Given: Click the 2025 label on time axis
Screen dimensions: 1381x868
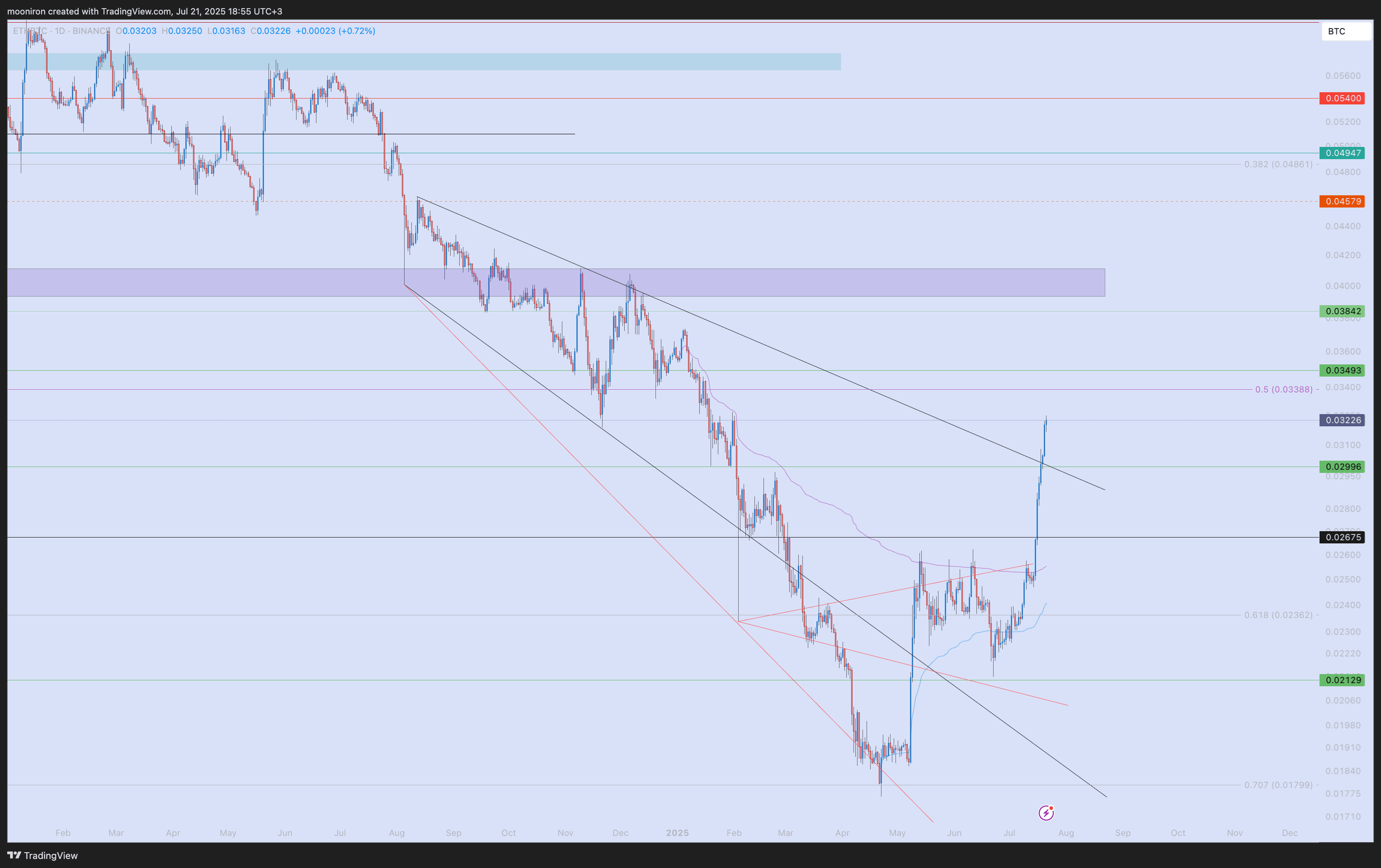Looking at the screenshot, I should click(x=677, y=833).
